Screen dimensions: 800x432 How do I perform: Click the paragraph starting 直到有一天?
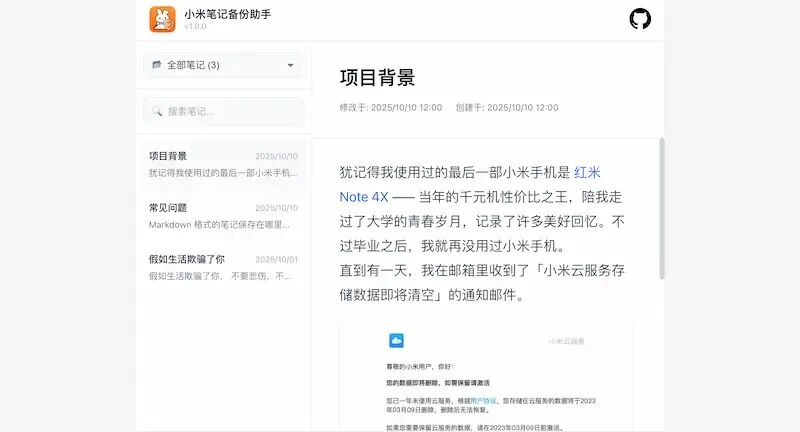click(x=482, y=283)
